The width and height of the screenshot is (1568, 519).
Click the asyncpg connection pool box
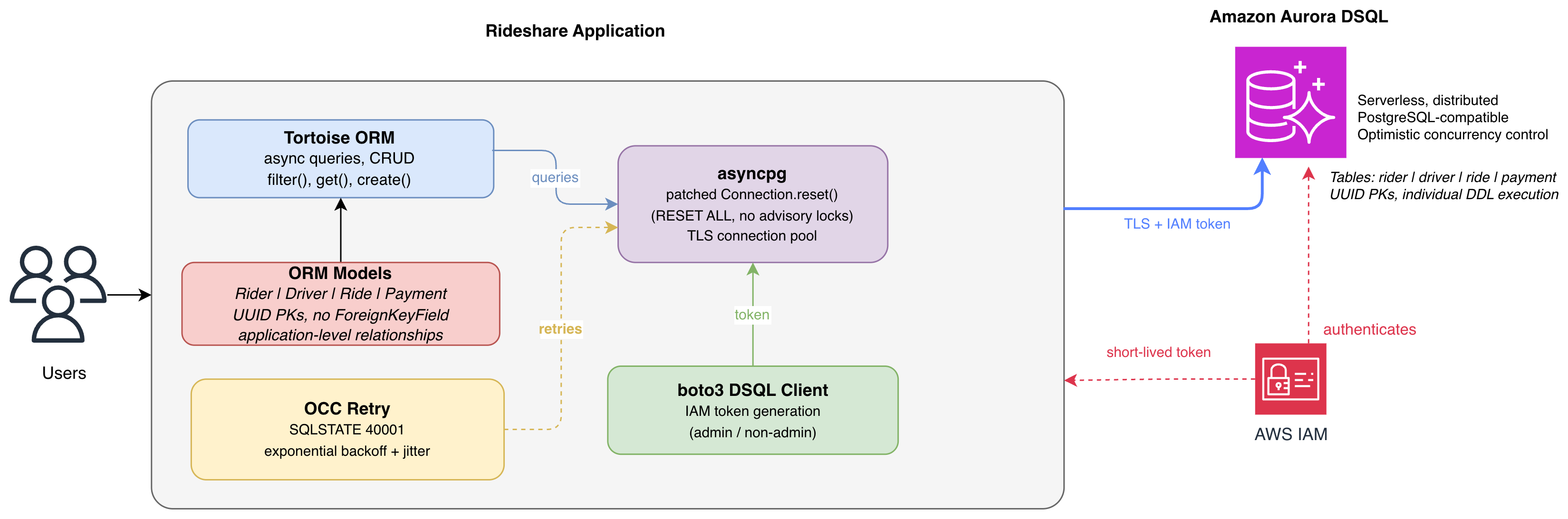752,204
